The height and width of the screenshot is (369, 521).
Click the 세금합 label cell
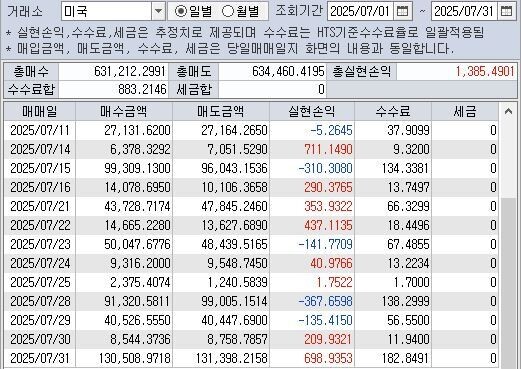(x=194, y=89)
